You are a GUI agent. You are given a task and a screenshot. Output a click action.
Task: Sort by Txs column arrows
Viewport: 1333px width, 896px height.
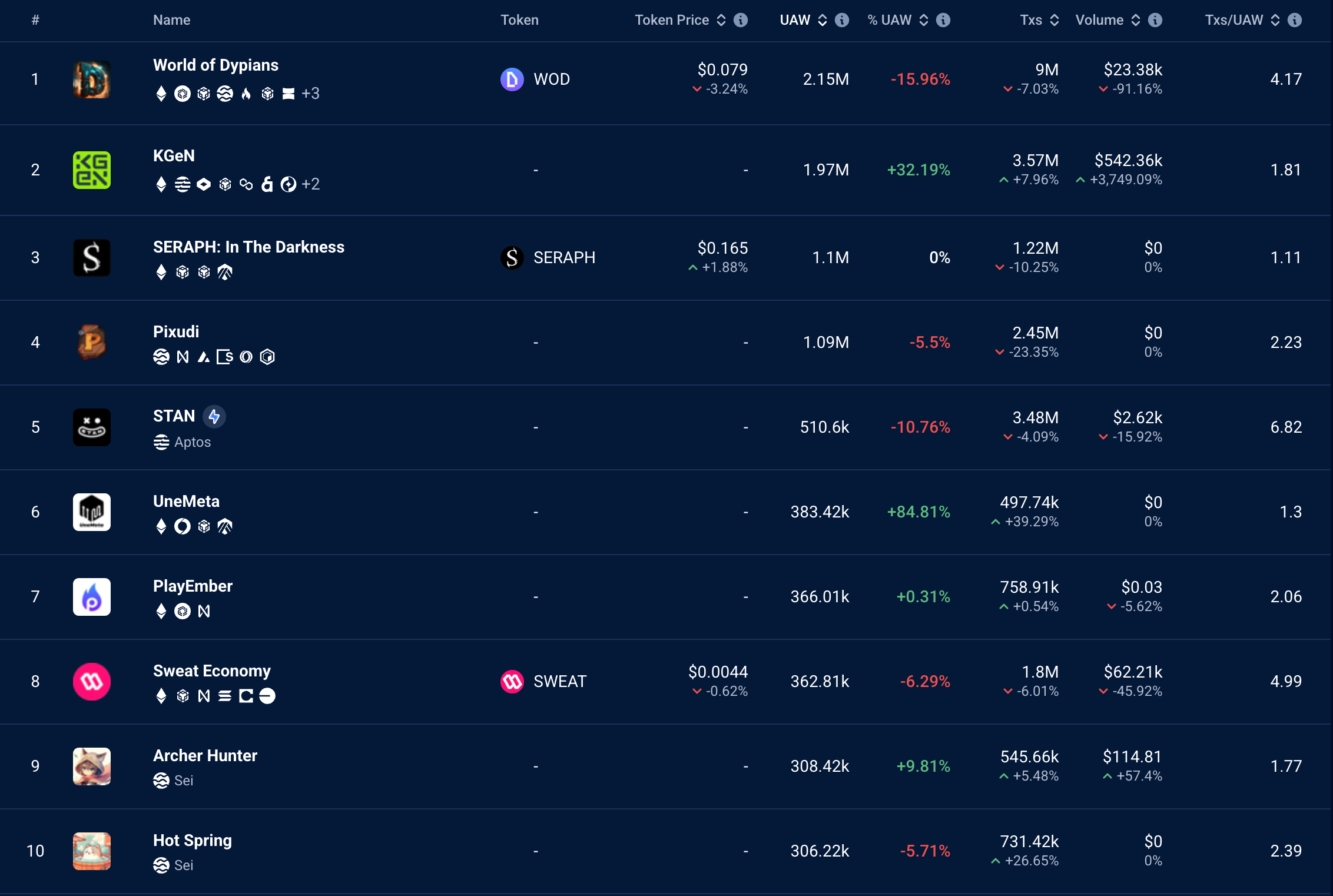click(1055, 20)
